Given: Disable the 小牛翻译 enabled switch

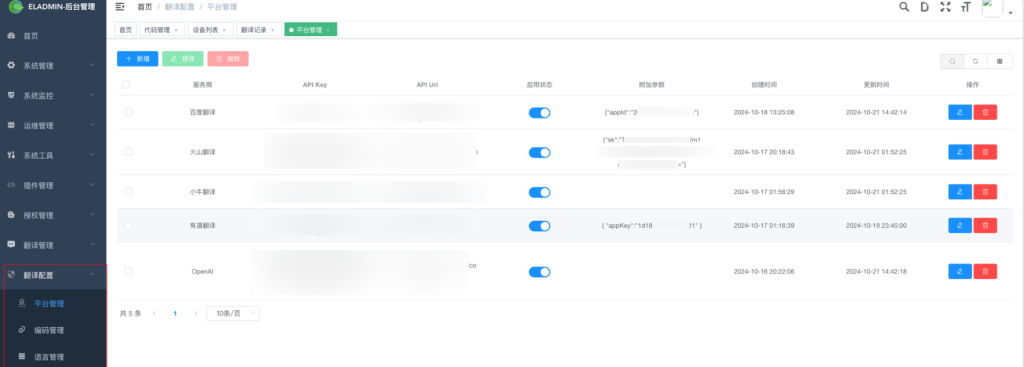Looking at the screenshot, I should pyautogui.click(x=539, y=193).
